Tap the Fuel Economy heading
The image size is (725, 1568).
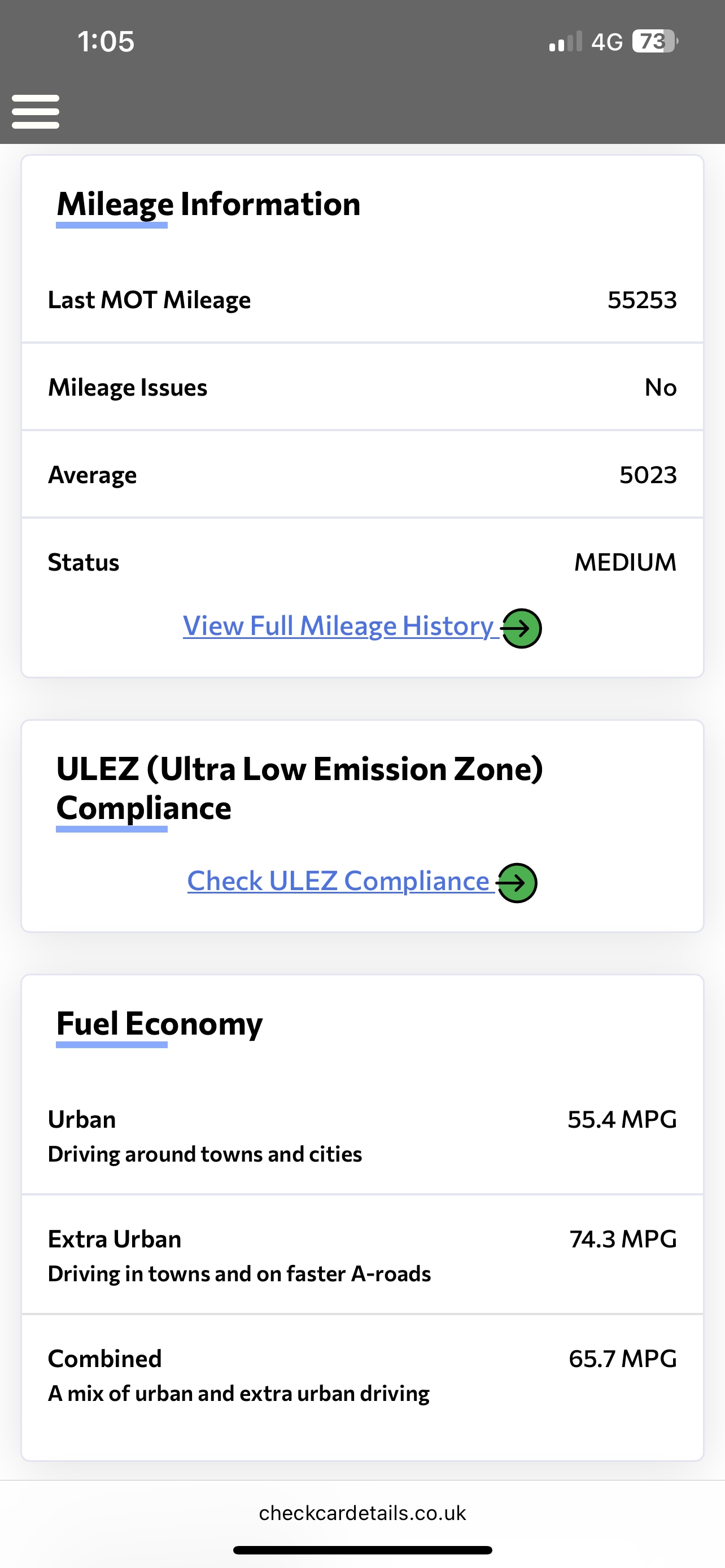click(x=159, y=1024)
